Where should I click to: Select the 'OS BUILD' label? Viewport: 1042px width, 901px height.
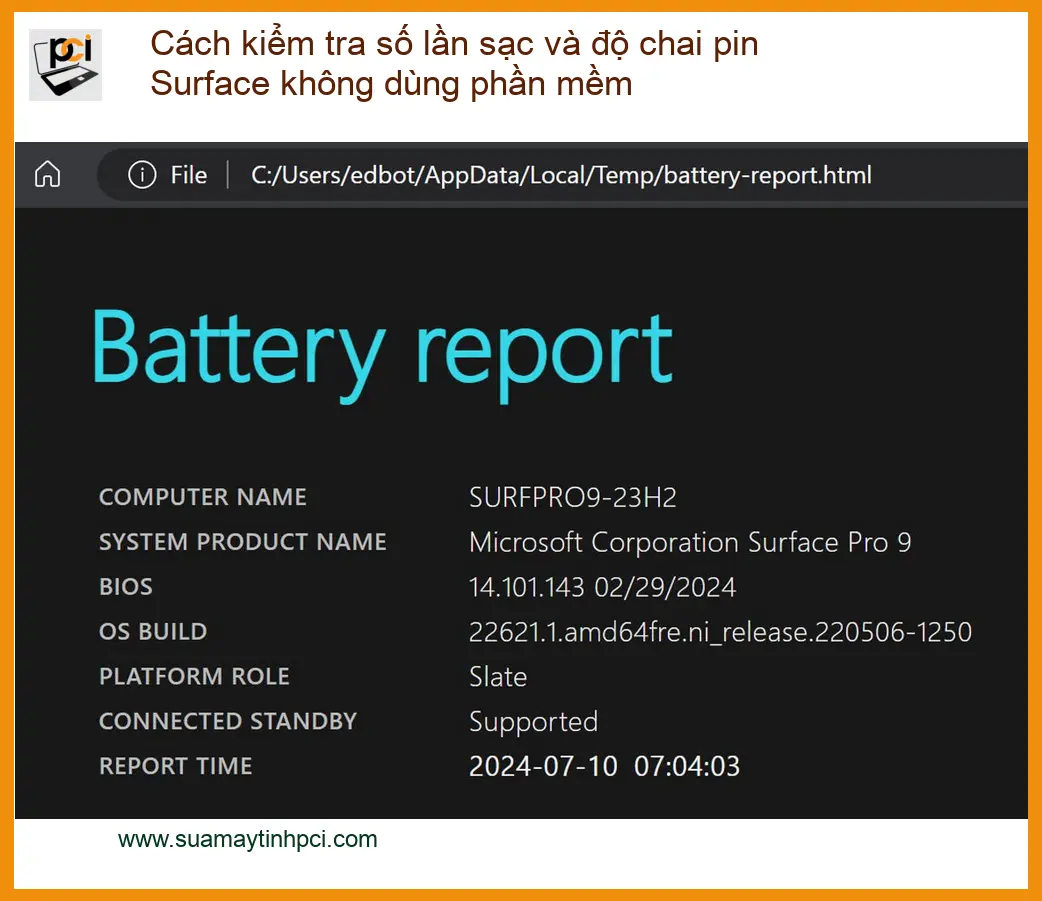[153, 631]
